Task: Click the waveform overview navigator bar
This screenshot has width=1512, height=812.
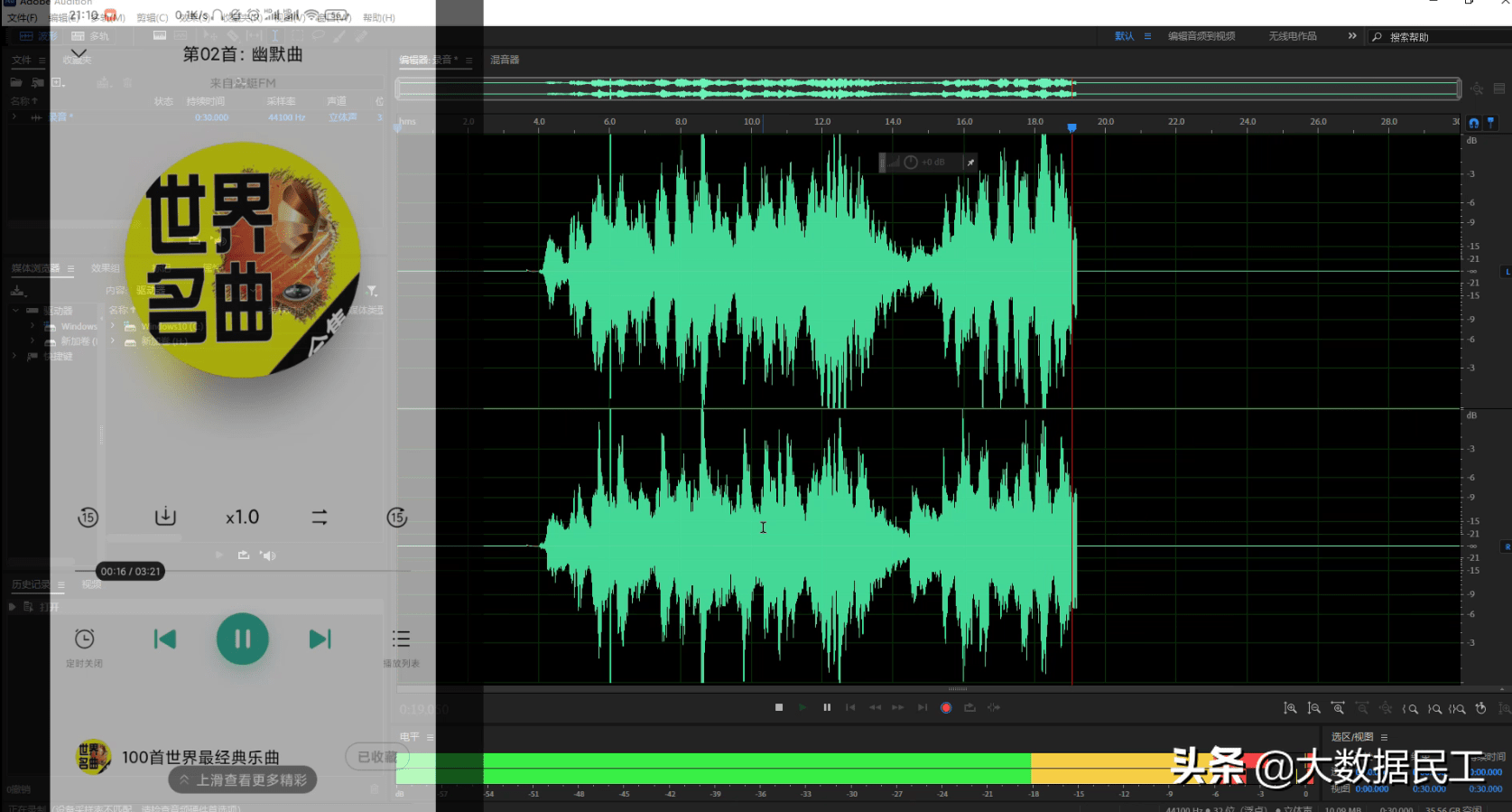Action: click(x=928, y=89)
